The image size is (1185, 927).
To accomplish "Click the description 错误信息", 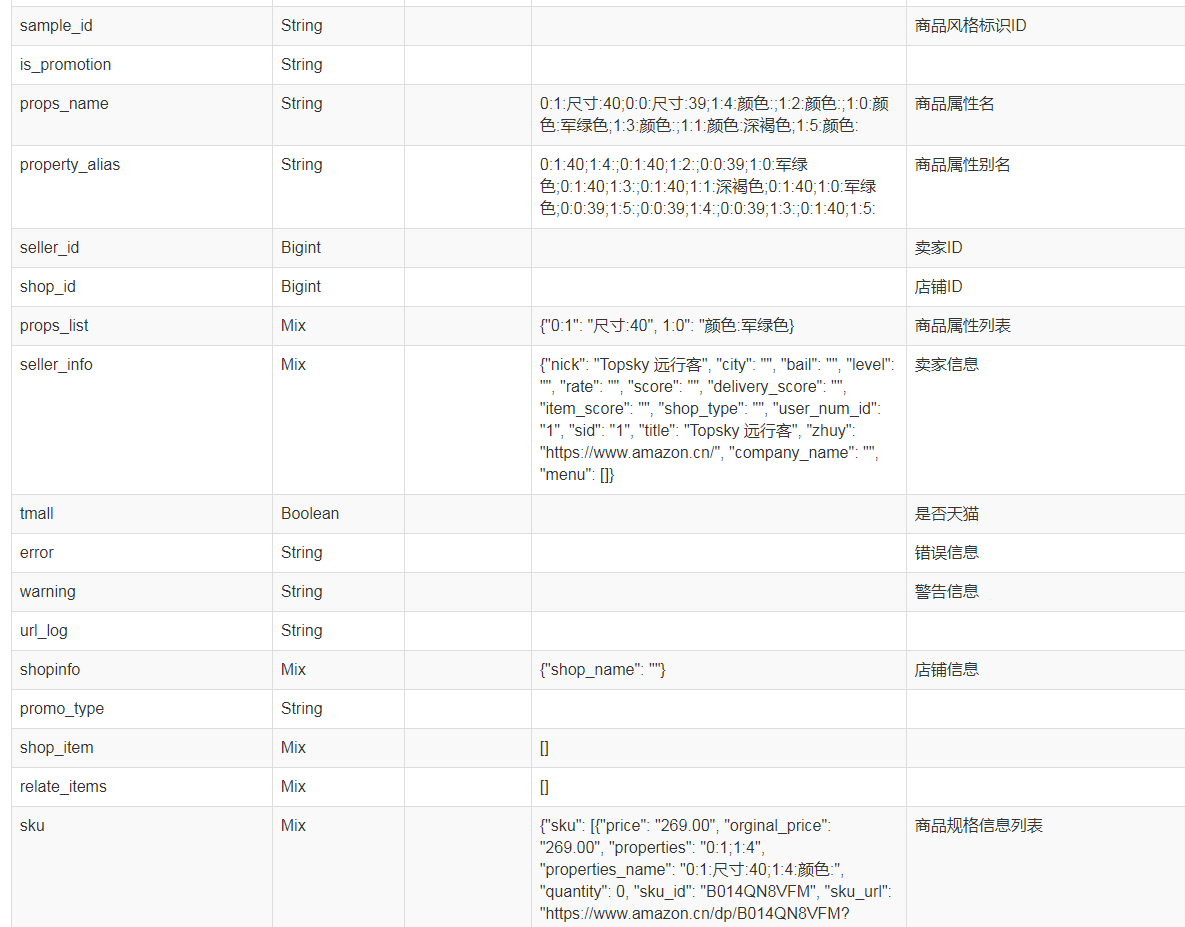I will pyautogui.click(x=946, y=553).
